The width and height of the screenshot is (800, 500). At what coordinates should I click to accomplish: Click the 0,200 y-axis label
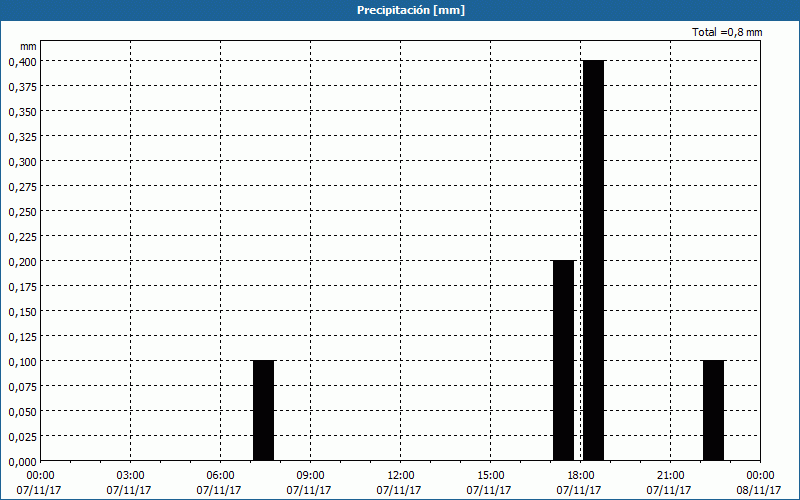[x=22, y=261]
